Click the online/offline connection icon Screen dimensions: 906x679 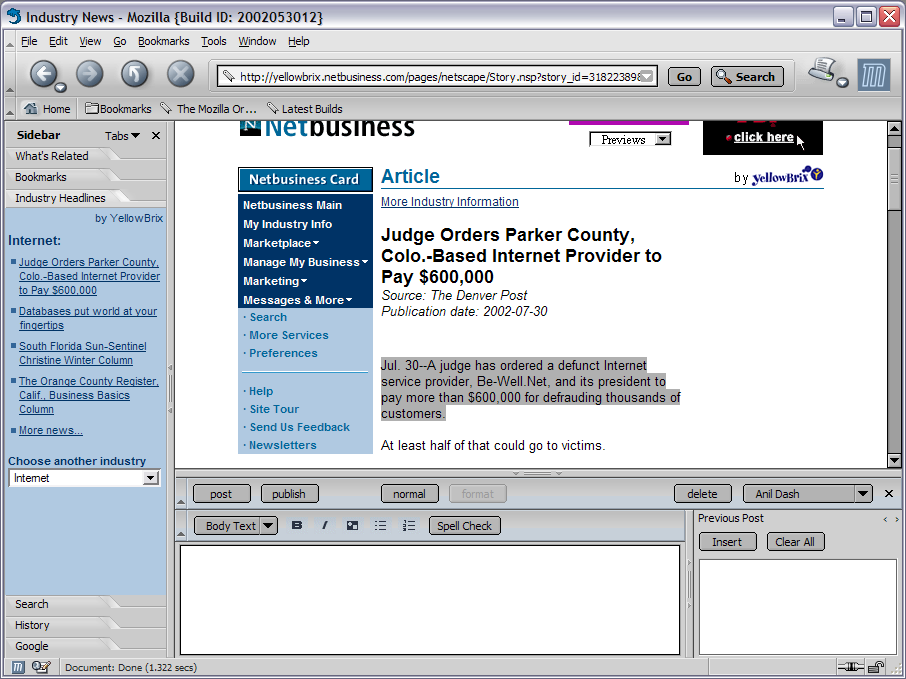851,667
